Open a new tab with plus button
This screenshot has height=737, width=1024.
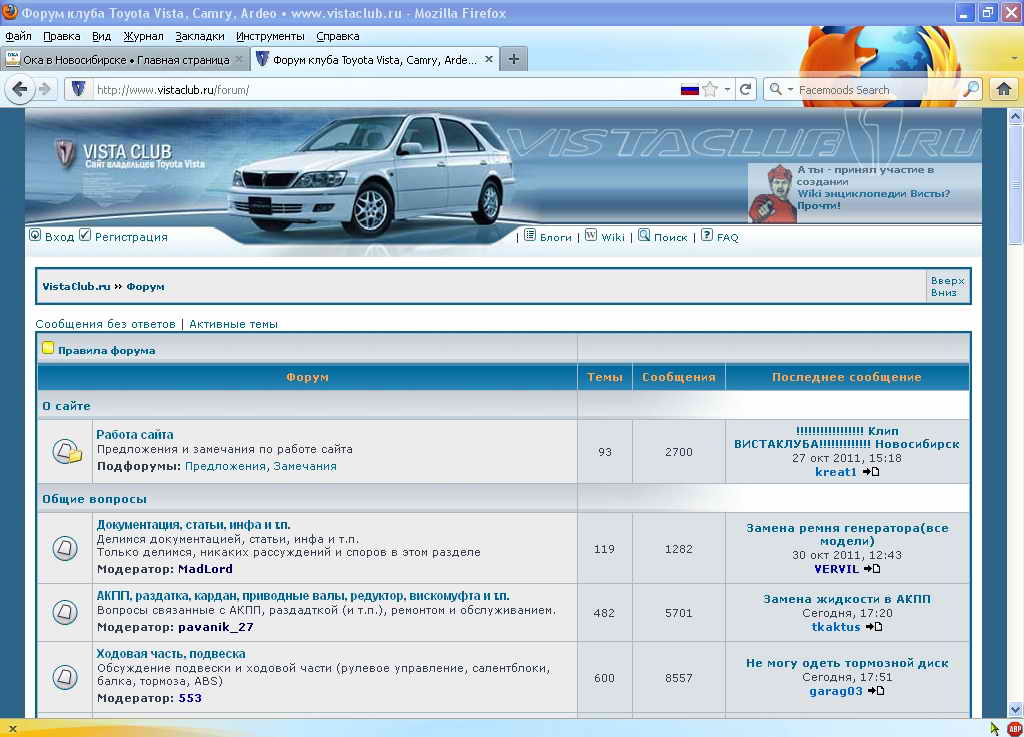pyautogui.click(x=513, y=59)
